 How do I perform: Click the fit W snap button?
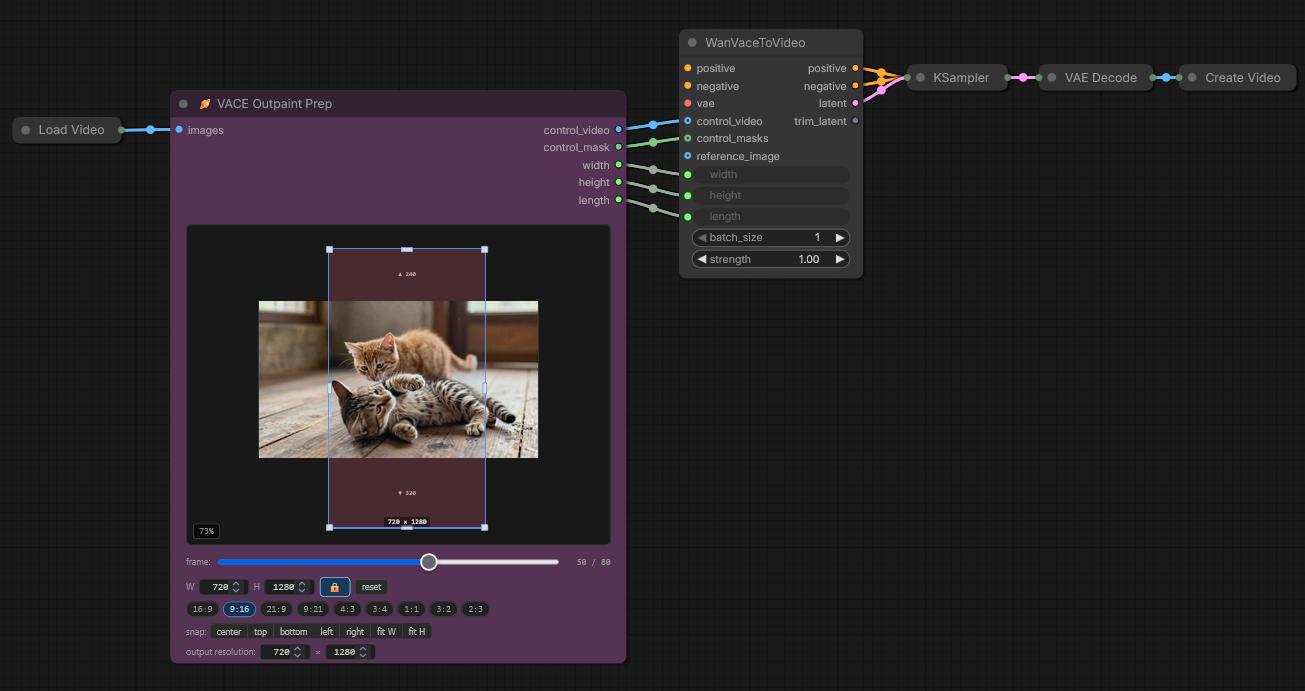tap(386, 632)
